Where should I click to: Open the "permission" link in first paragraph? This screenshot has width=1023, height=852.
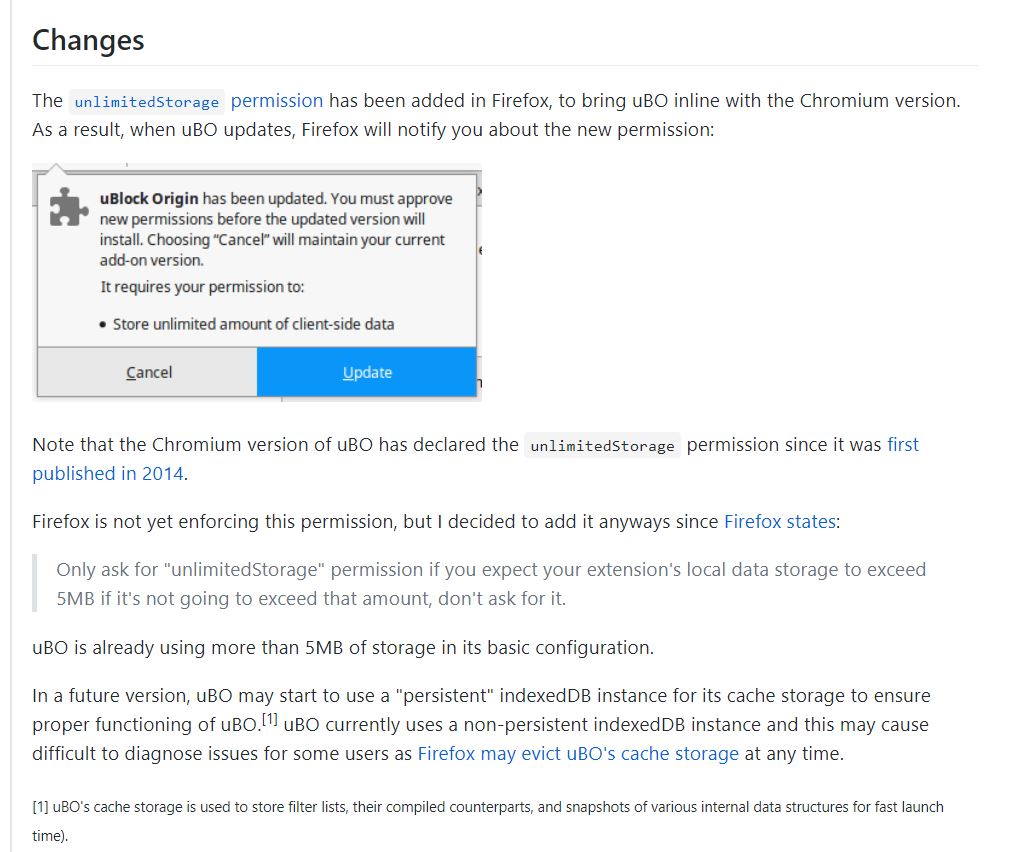tap(277, 100)
